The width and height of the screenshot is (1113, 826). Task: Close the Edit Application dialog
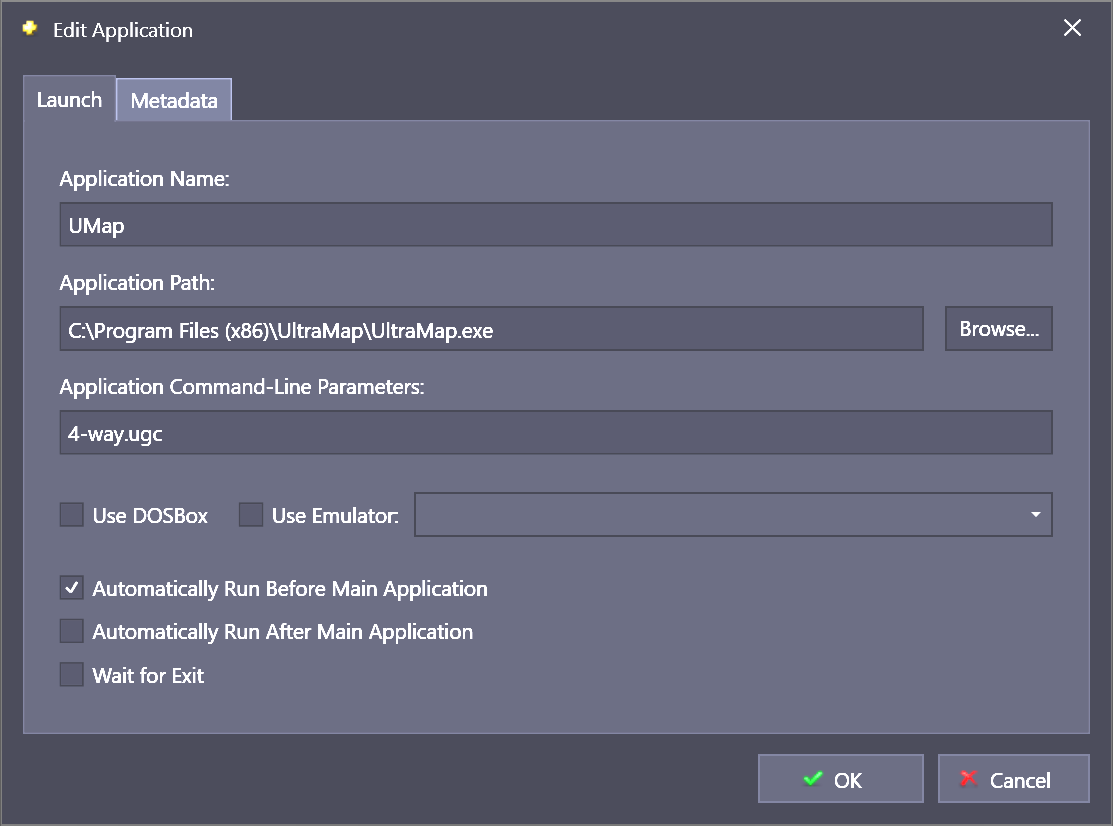coord(1072,28)
